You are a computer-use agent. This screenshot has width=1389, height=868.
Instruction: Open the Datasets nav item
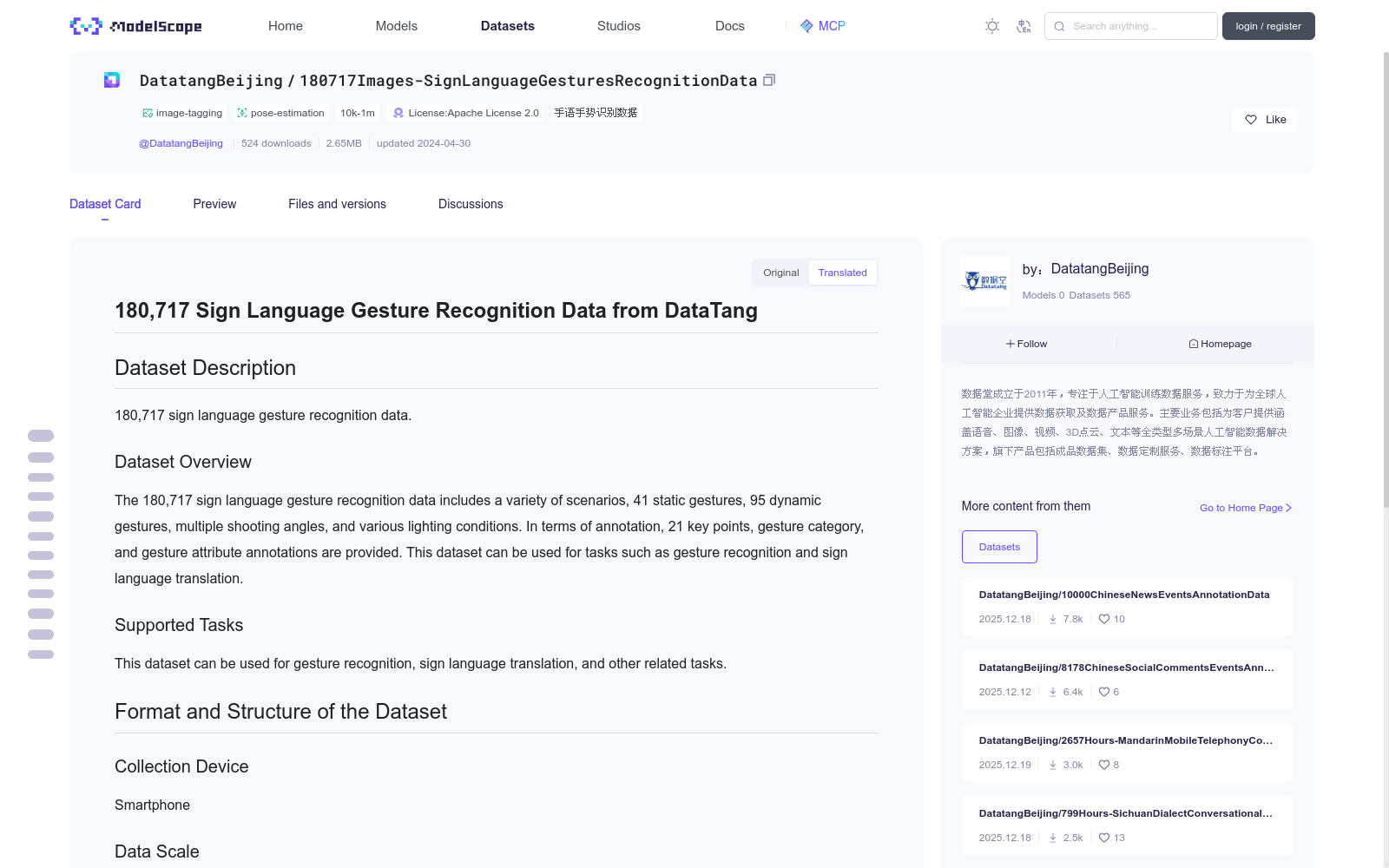[508, 26]
